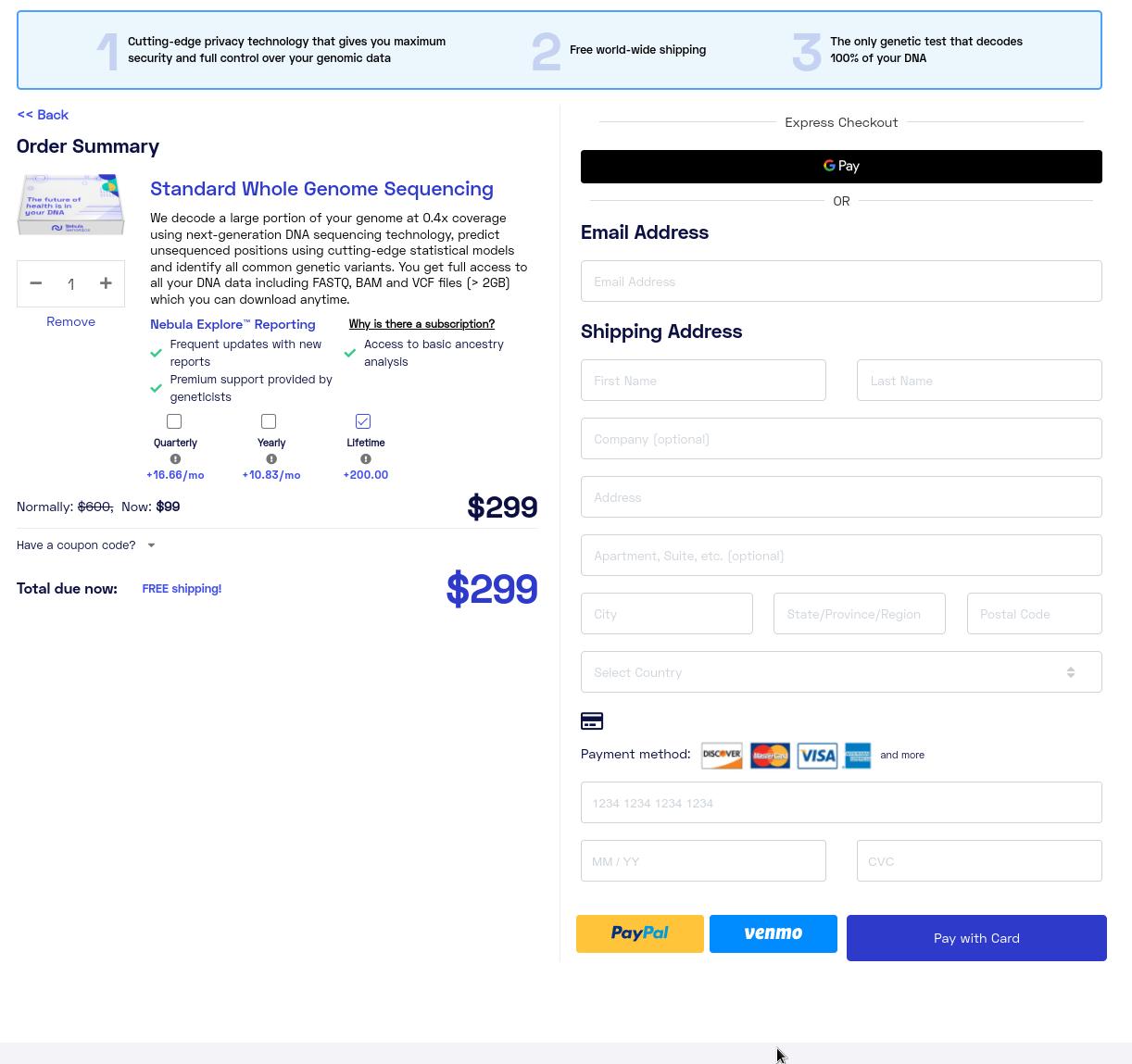Pay using the Google Pay button
The width and height of the screenshot is (1132, 1064).
[x=841, y=167]
